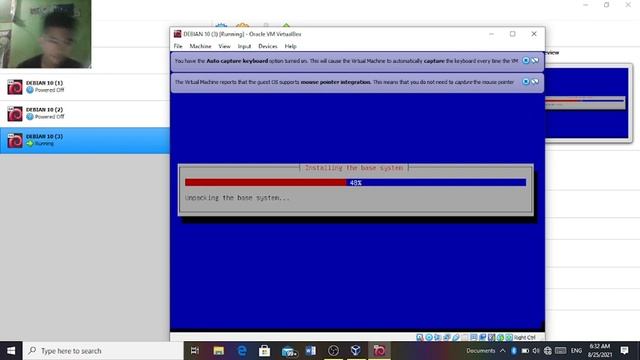Click the webcam overlay video
640x360 pixels.
[46, 34]
